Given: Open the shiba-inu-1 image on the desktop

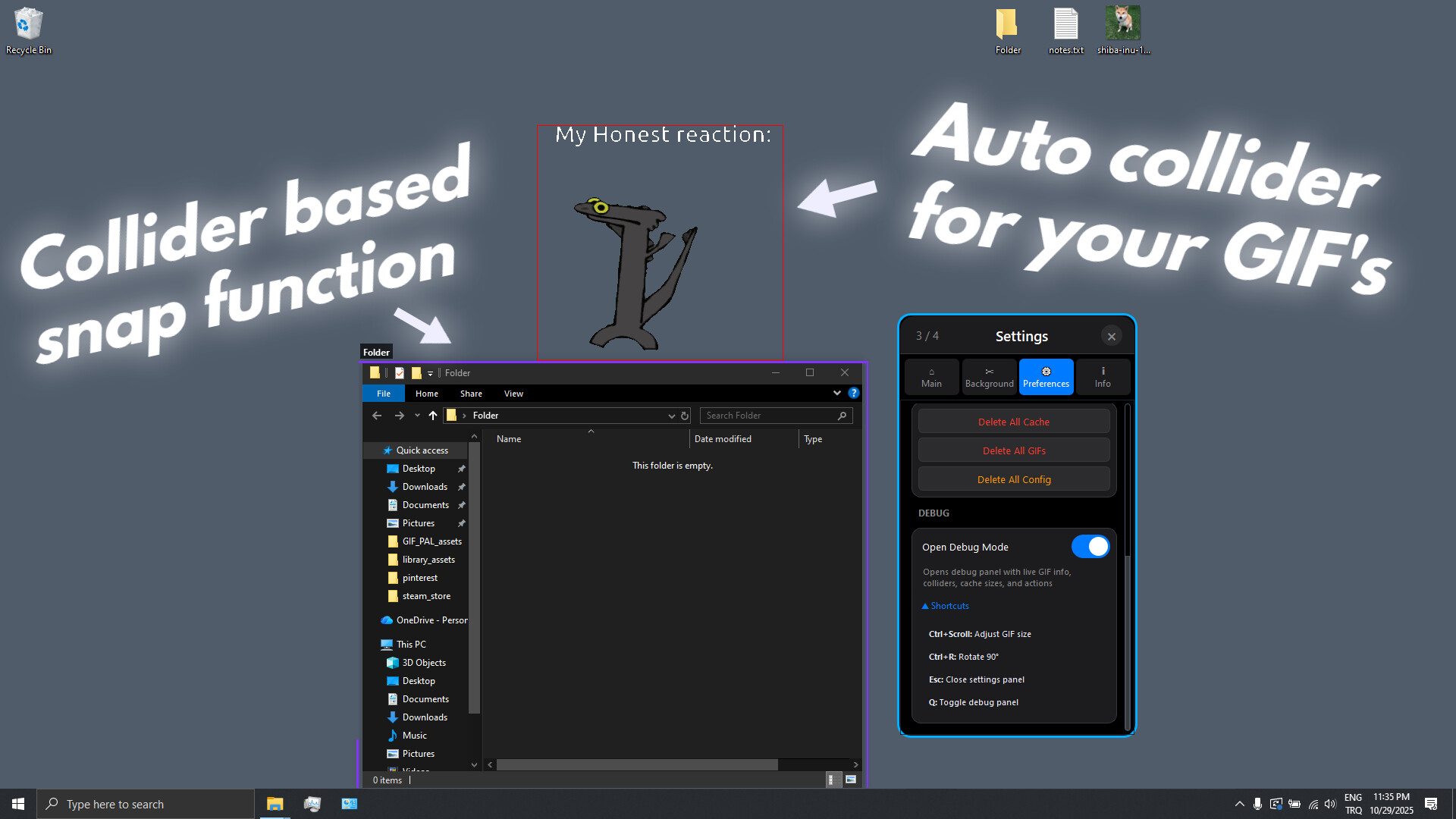Looking at the screenshot, I should pos(1123,23).
